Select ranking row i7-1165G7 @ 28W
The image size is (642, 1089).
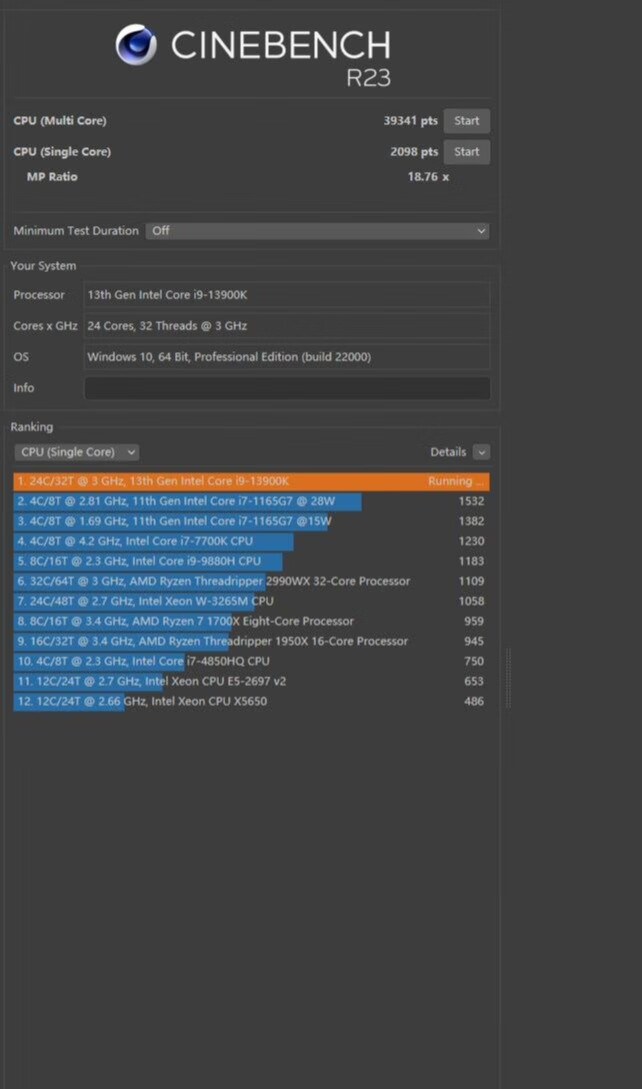(252, 501)
